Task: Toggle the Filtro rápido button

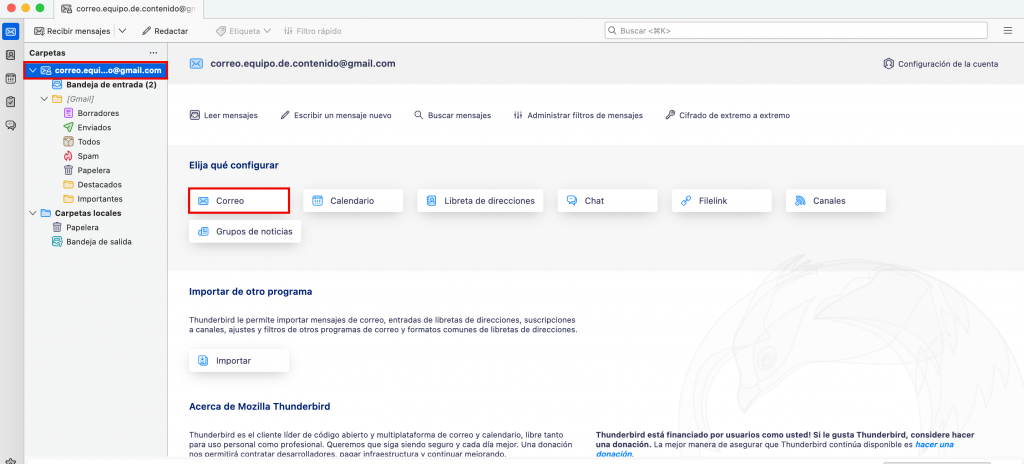Action: pos(312,31)
